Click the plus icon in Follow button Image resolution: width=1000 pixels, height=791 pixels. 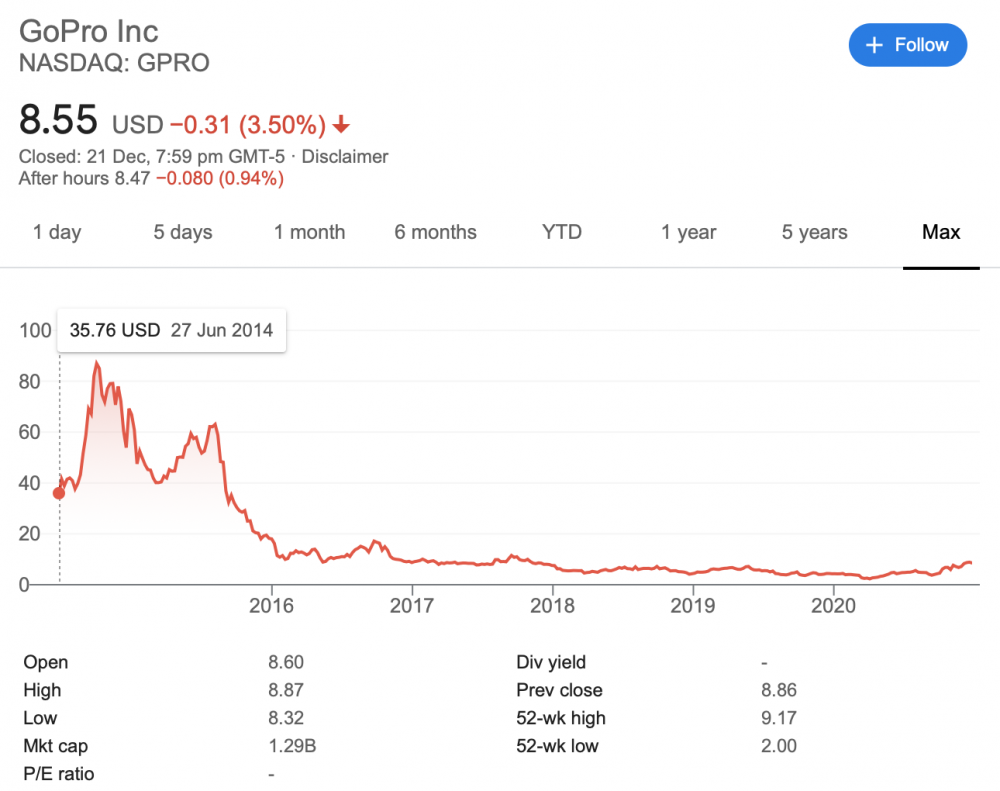(x=875, y=45)
